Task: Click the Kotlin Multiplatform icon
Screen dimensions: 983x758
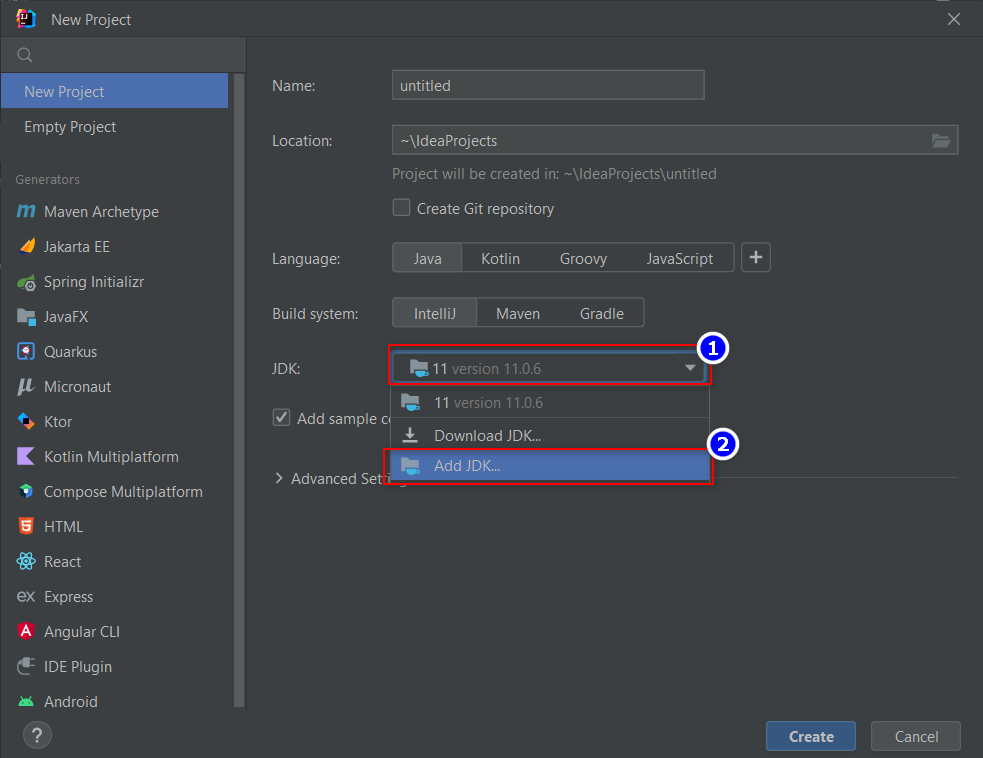Action: (x=26, y=456)
